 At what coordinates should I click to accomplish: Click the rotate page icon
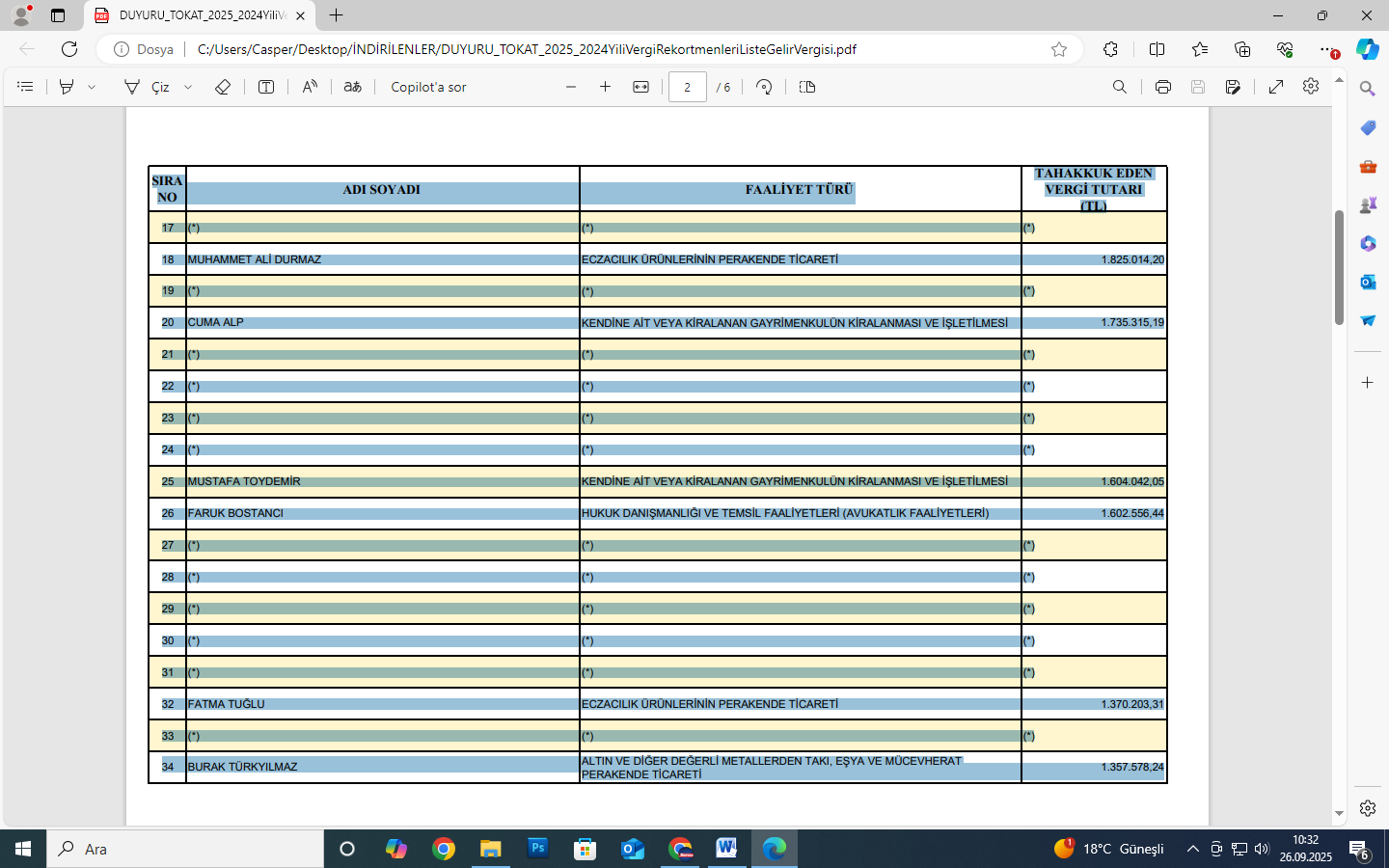point(764,87)
